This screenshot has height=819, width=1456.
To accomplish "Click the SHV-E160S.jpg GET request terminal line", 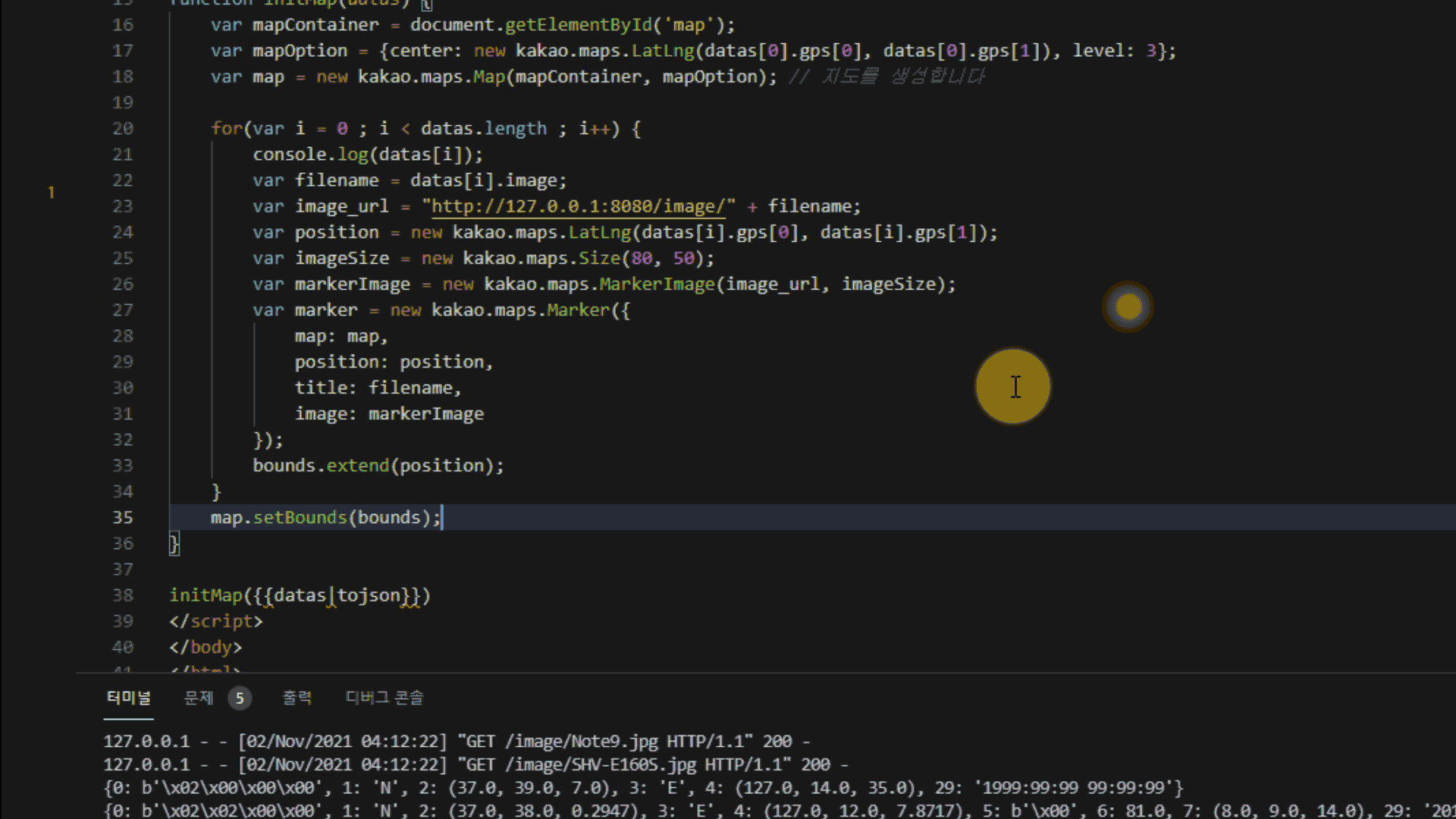I will click(474, 764).
